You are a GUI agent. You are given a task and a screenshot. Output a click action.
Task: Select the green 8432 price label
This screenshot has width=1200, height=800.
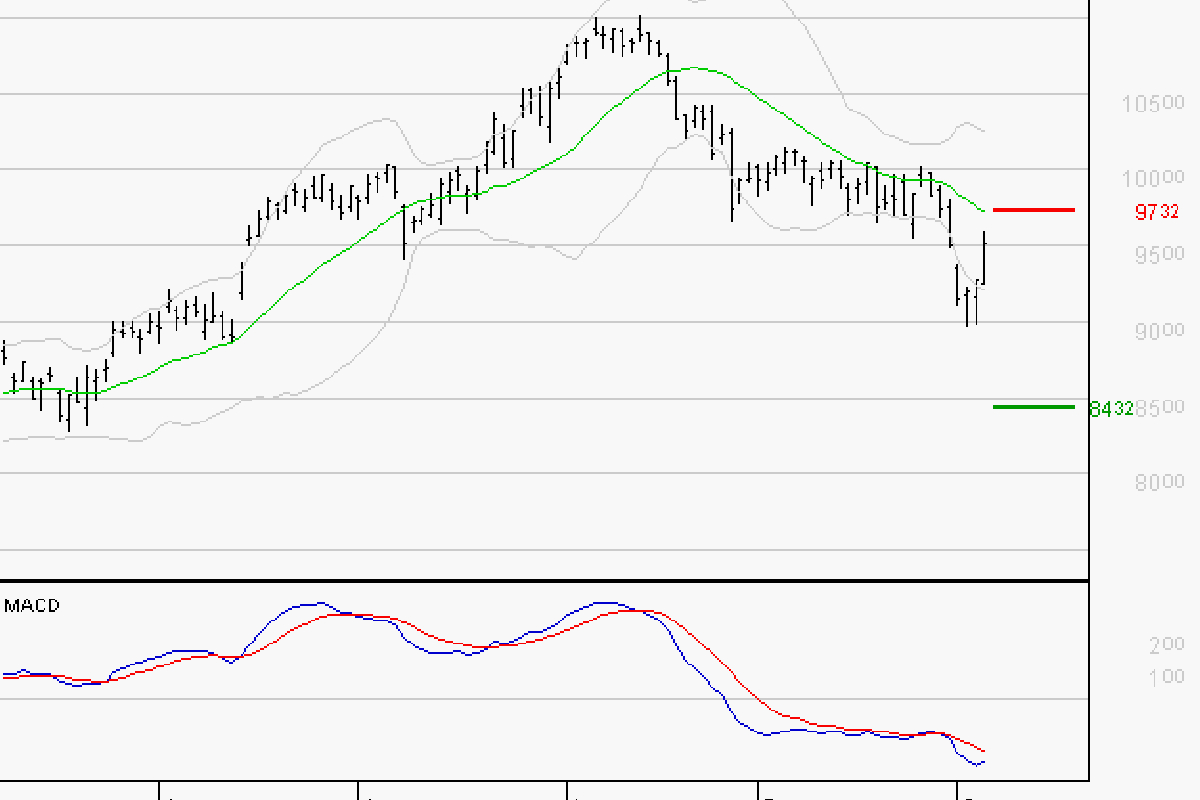1111,408
